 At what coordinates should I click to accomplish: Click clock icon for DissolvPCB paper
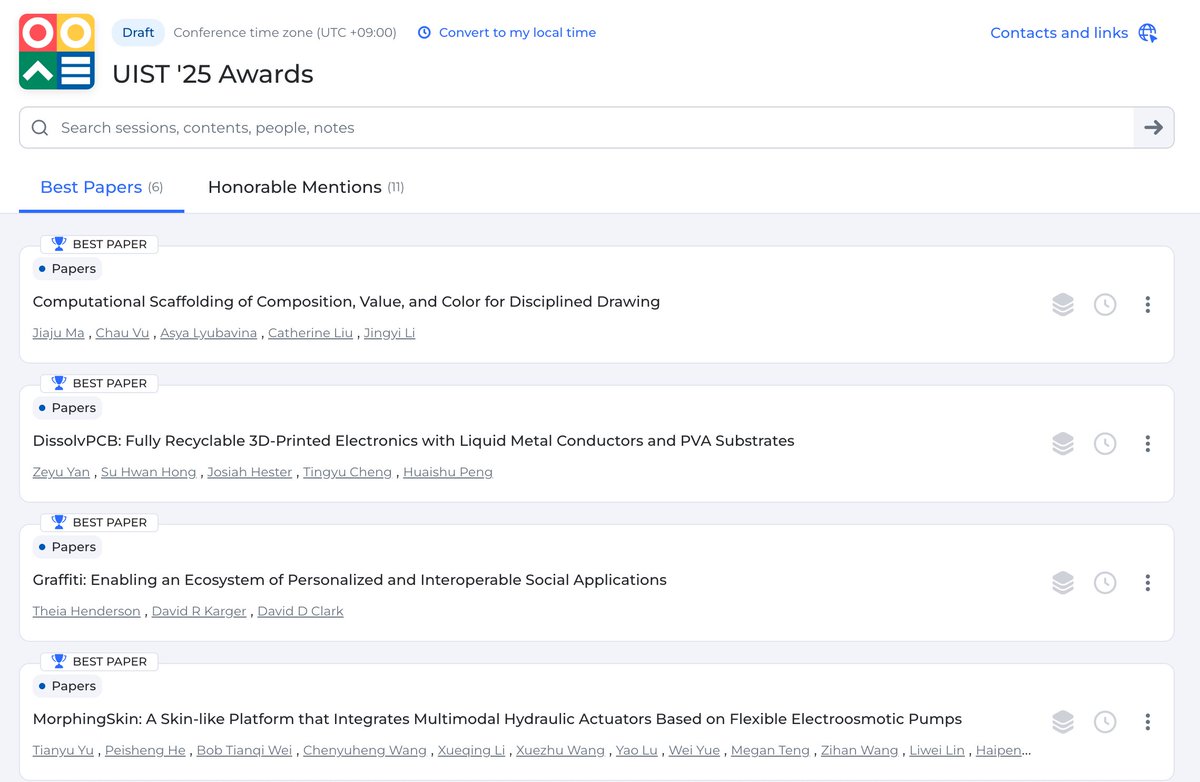(1105, 444)
